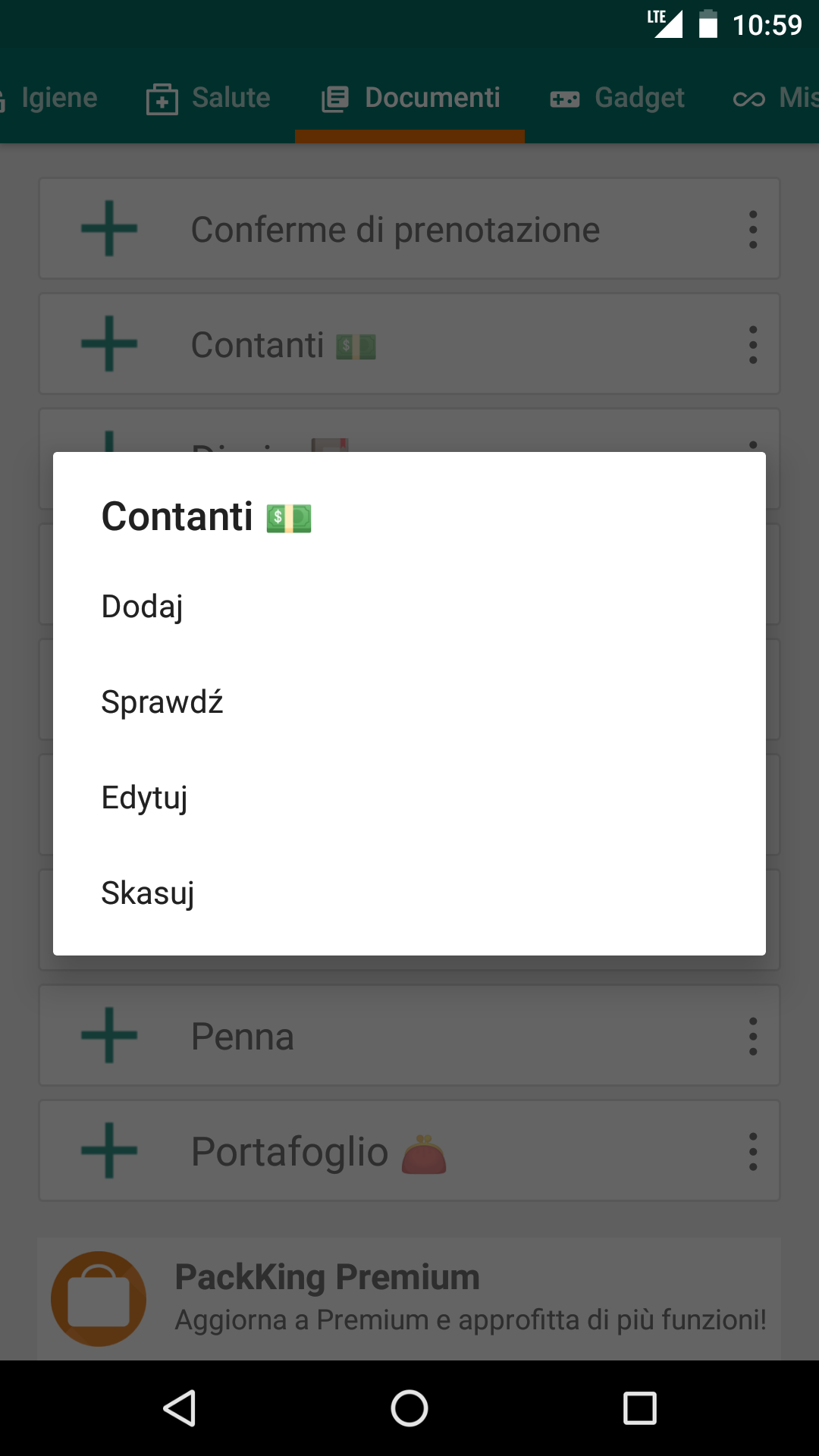Open the recent apps overview
This screenshot has width=819, height=1456.
click(639, 1408)
